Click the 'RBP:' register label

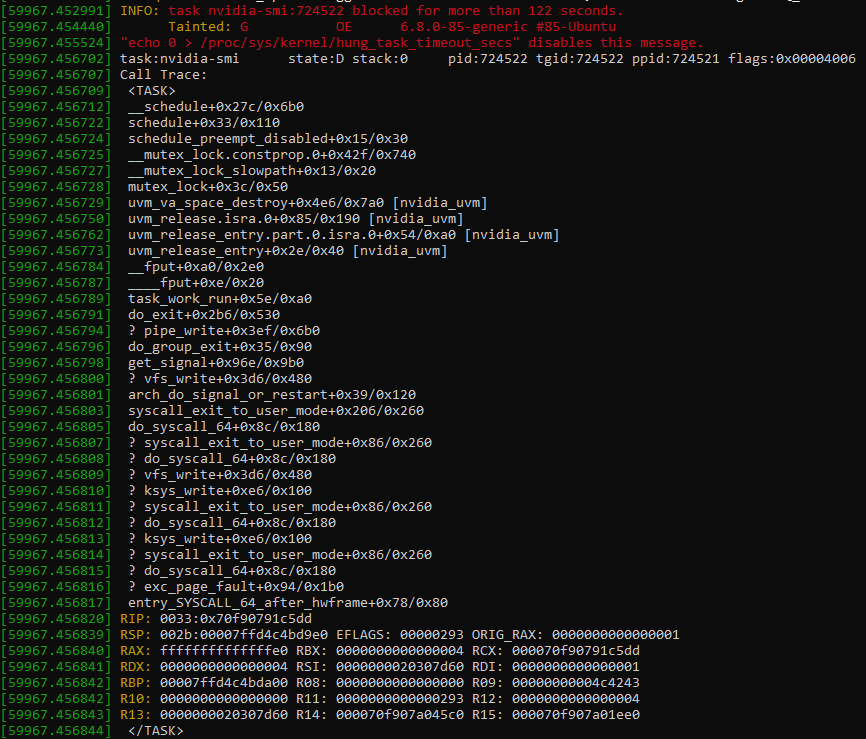pos(136,683)
